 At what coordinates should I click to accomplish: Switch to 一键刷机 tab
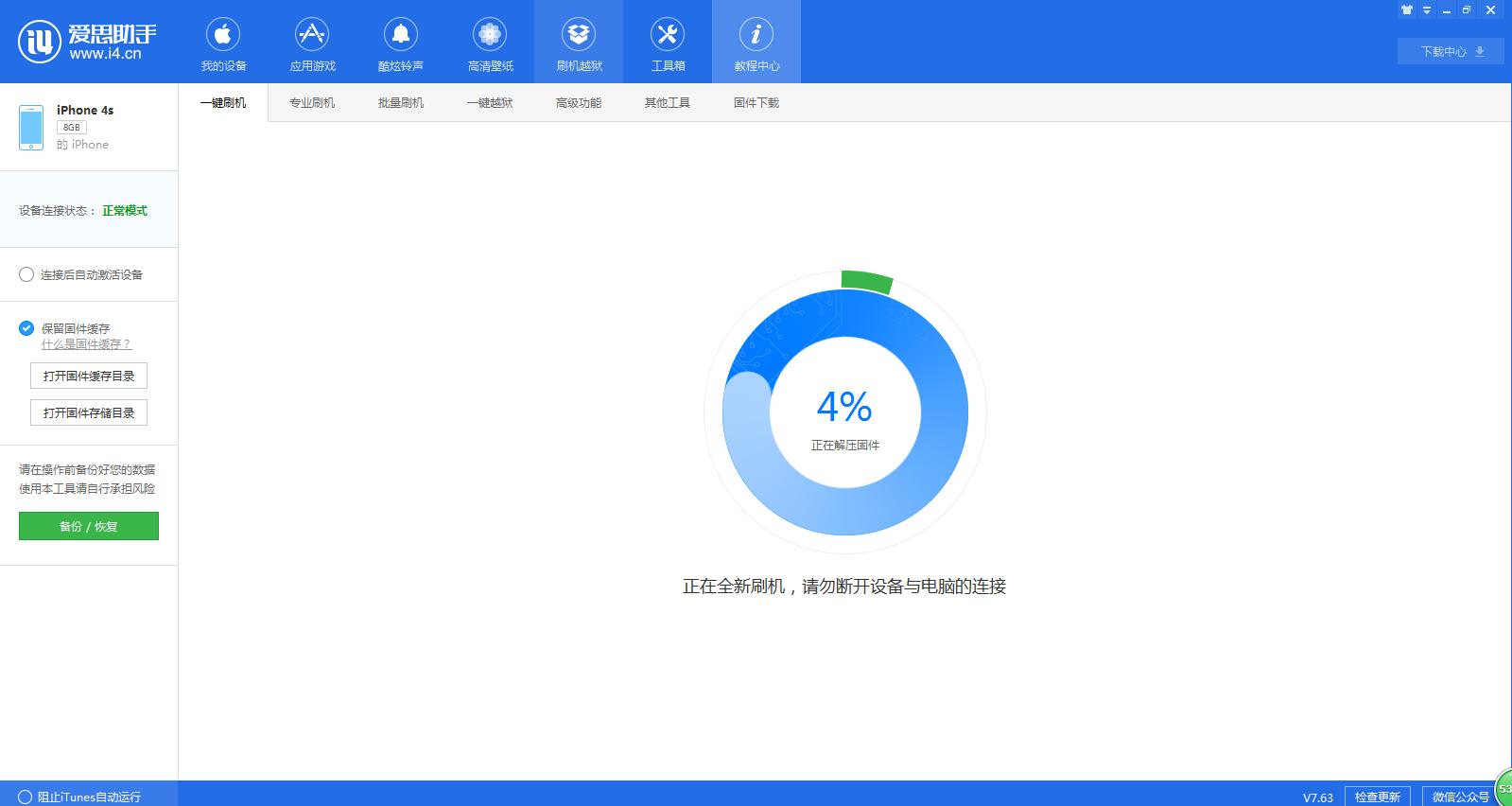pyautogui.click(x=223, y=102)
